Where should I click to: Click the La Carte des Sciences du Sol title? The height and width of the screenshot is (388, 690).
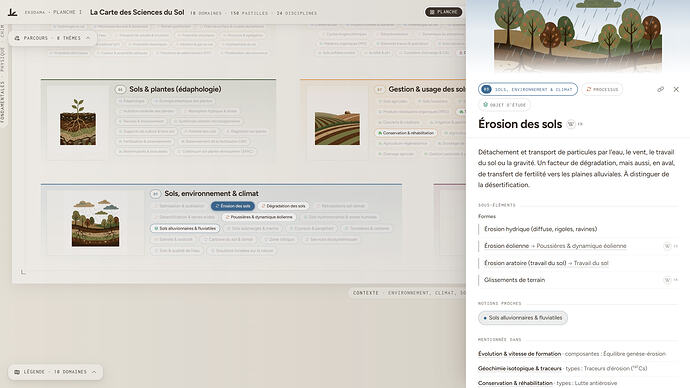pyautogui.click(x=137, y=12)
